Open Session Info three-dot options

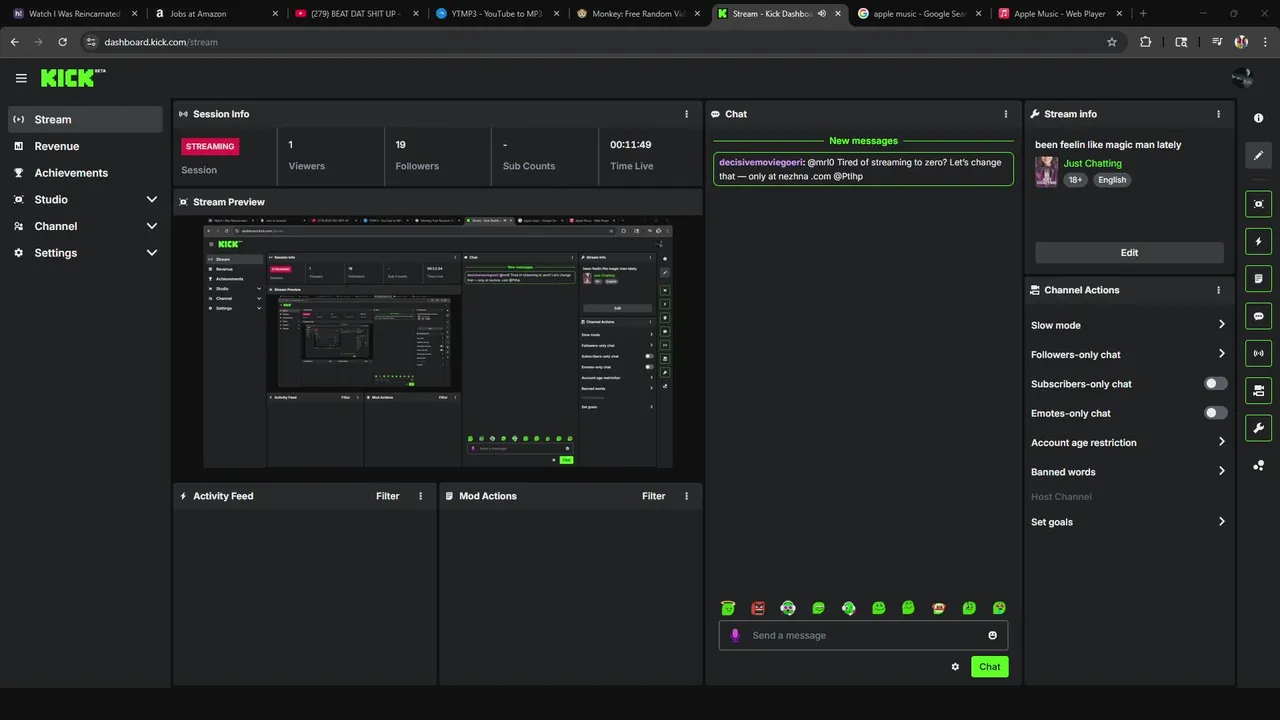pos(686,114)
